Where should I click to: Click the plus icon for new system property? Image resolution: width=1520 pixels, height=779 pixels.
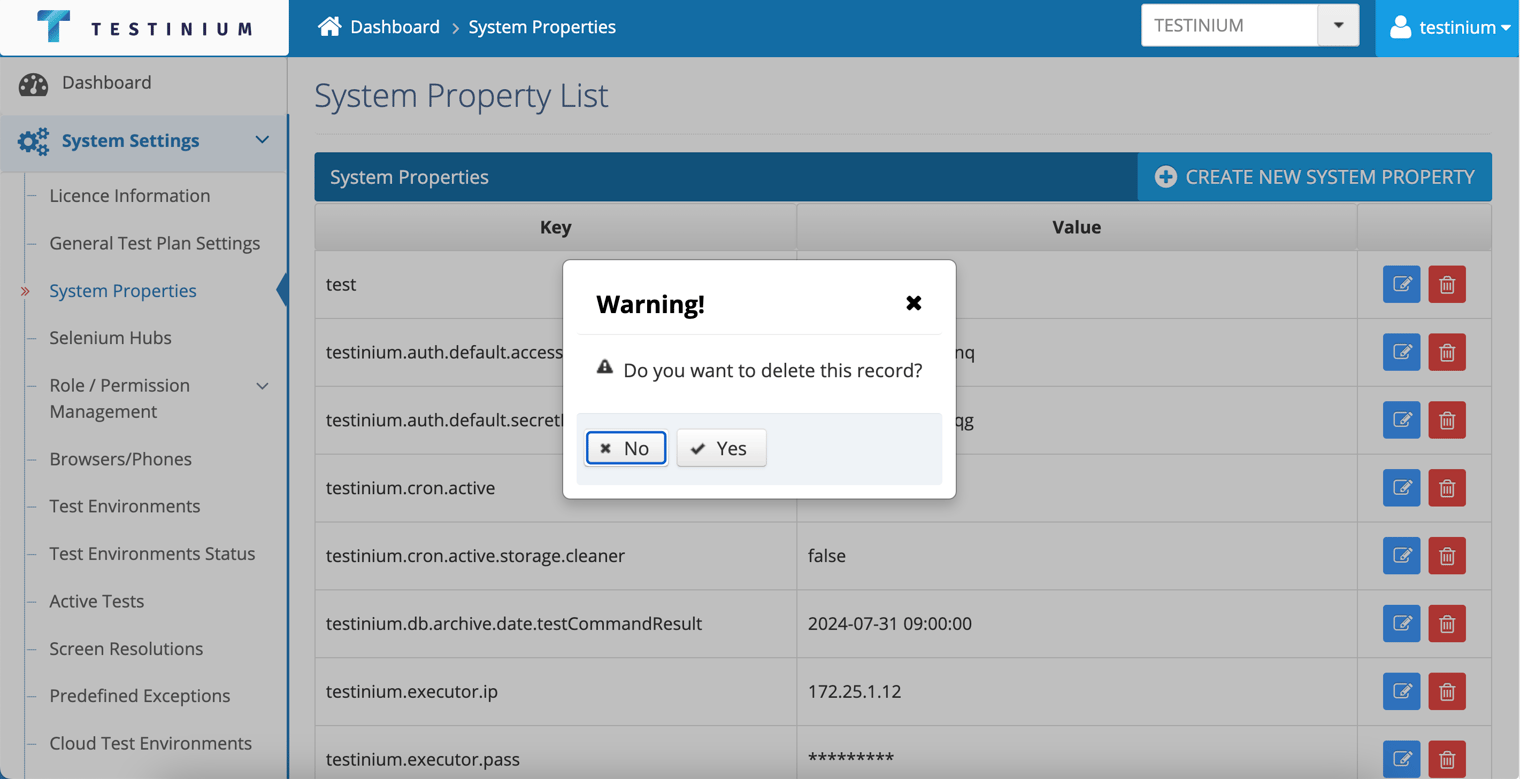[x=1165, y=177]
